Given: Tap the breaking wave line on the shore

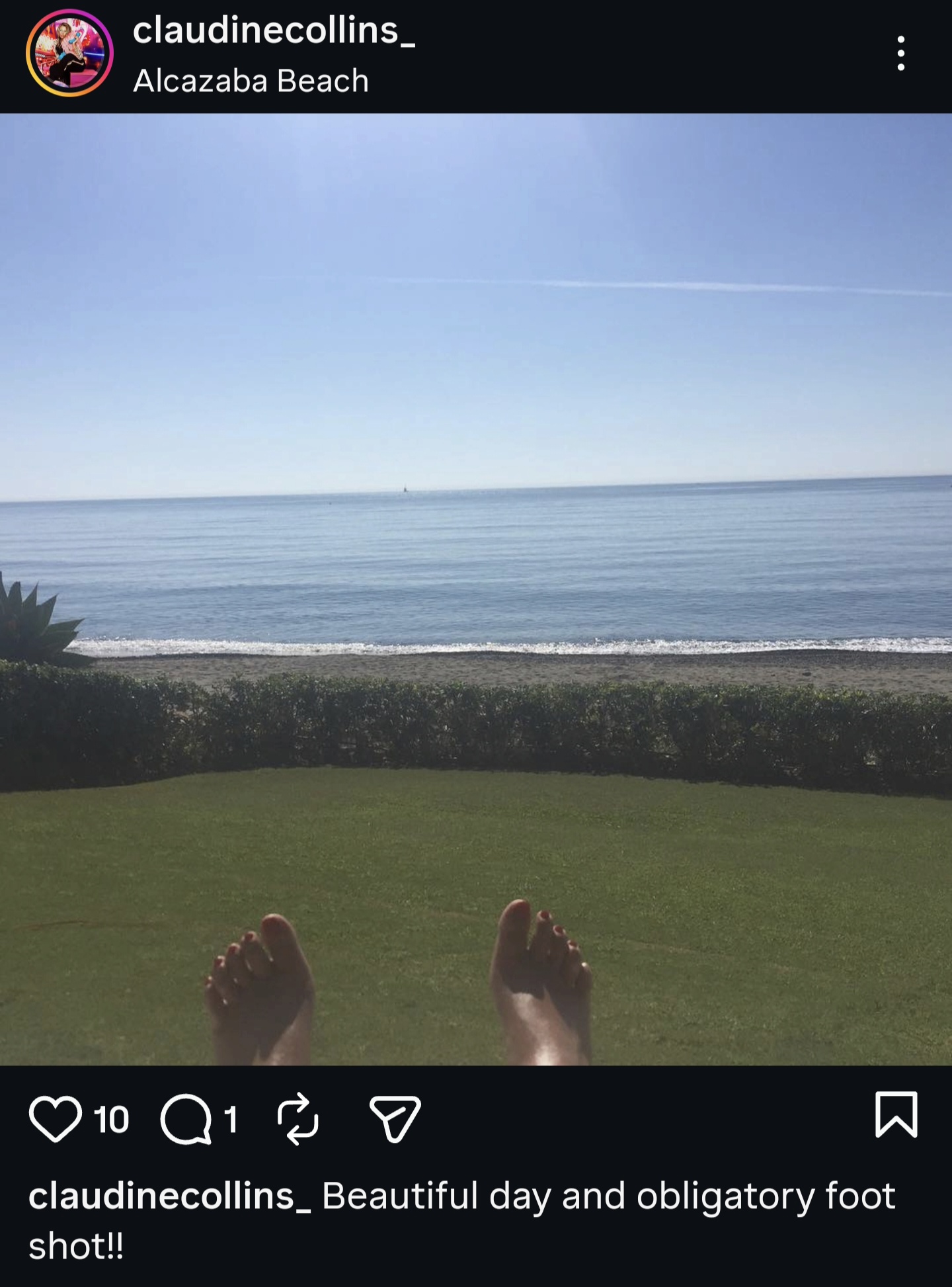Looking at the screenshot, I should pyautogui.click(x=509, y=646).
